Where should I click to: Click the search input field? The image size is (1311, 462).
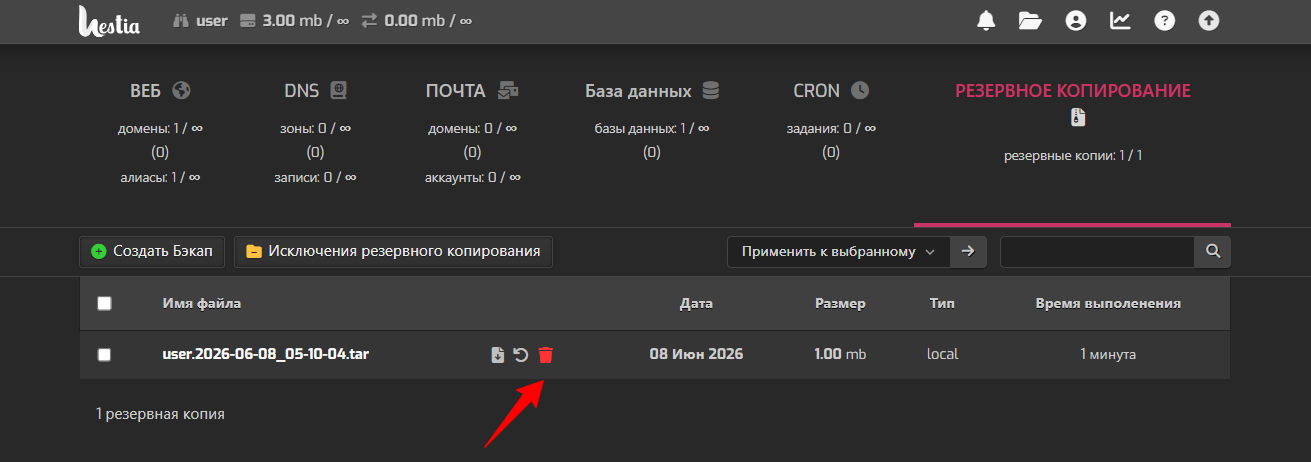(1097, 252)
